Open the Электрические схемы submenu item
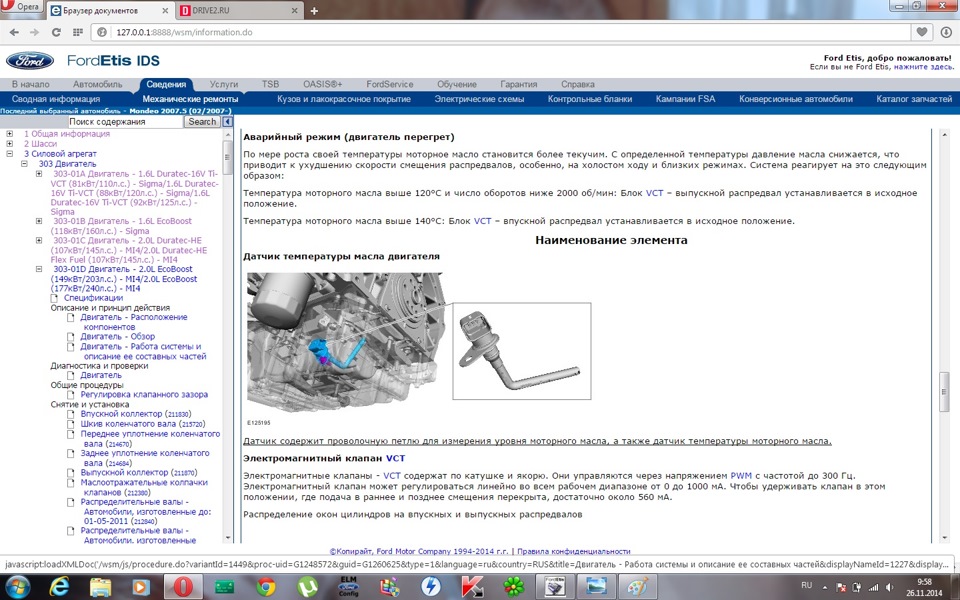This screenshot has width=960, height=600. coord(479,99)
